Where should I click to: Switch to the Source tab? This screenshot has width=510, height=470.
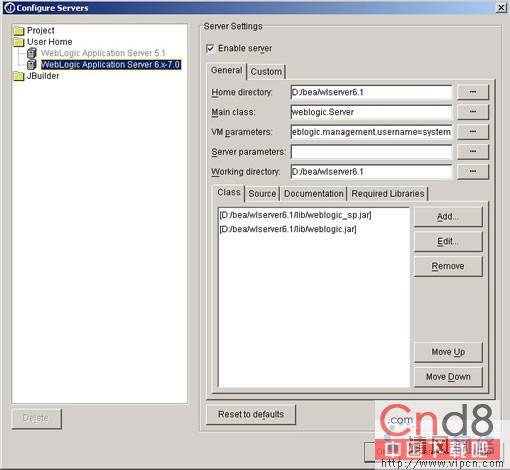[262, 194]
